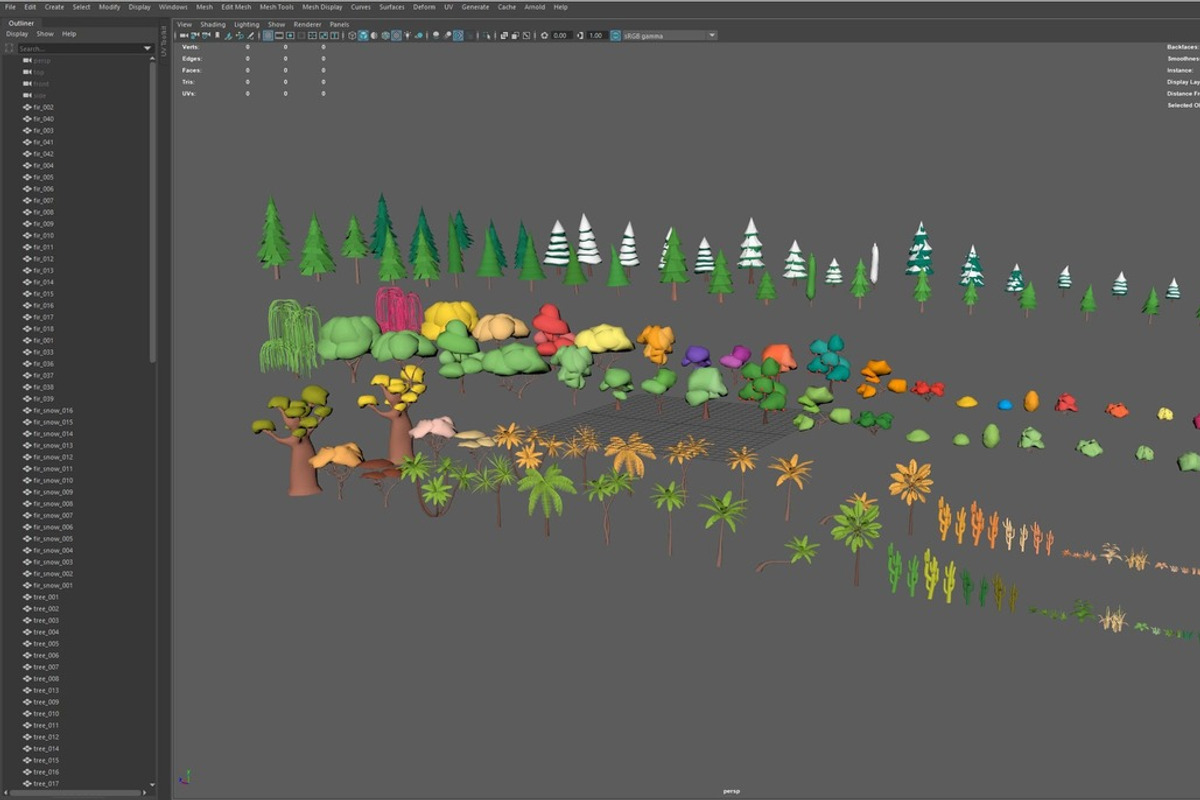Screen dimensions: 1200x800
Task: Click the persp camera icon in Outliner
Action: [x=27, y=60]
